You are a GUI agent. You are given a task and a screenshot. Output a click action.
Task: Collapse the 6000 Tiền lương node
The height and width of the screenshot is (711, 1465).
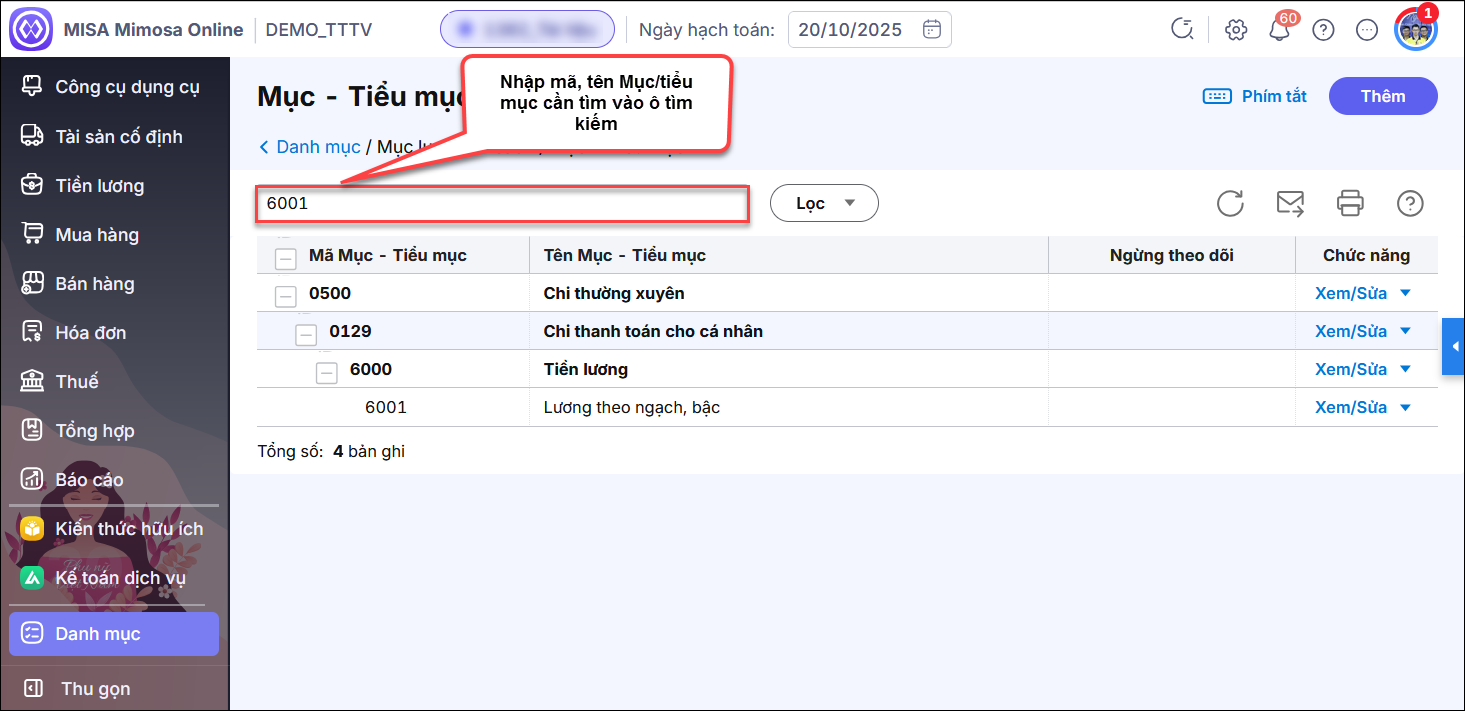tap(326, 373)
